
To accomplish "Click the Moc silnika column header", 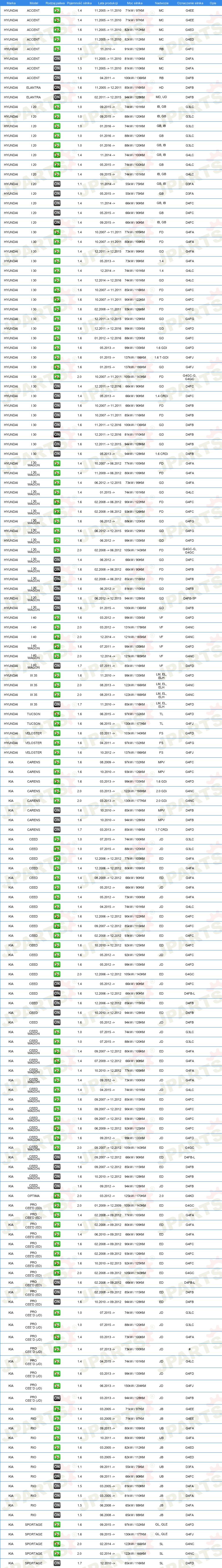I will pyautogui.click(x=134, y=3).
